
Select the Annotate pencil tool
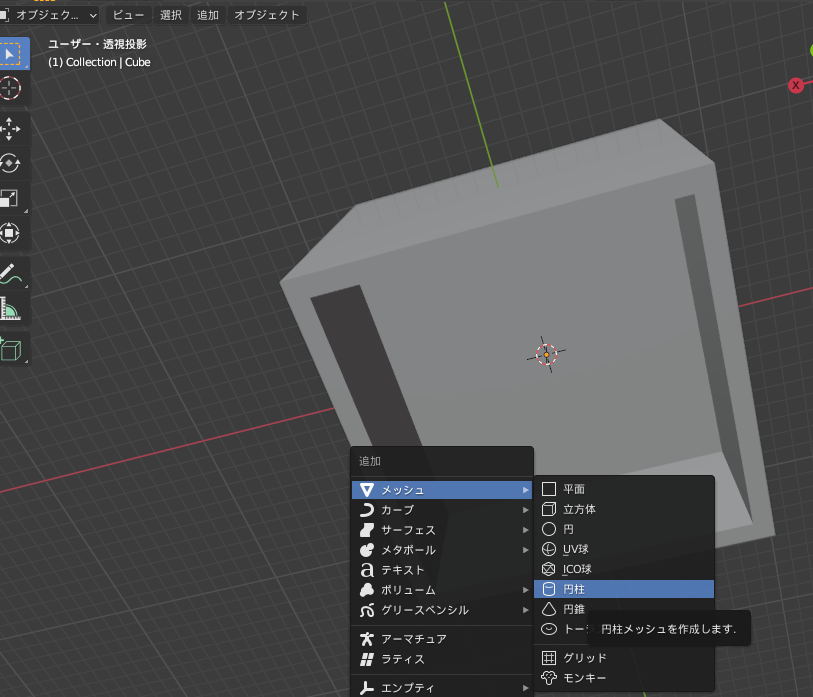(x=11, y=274)
